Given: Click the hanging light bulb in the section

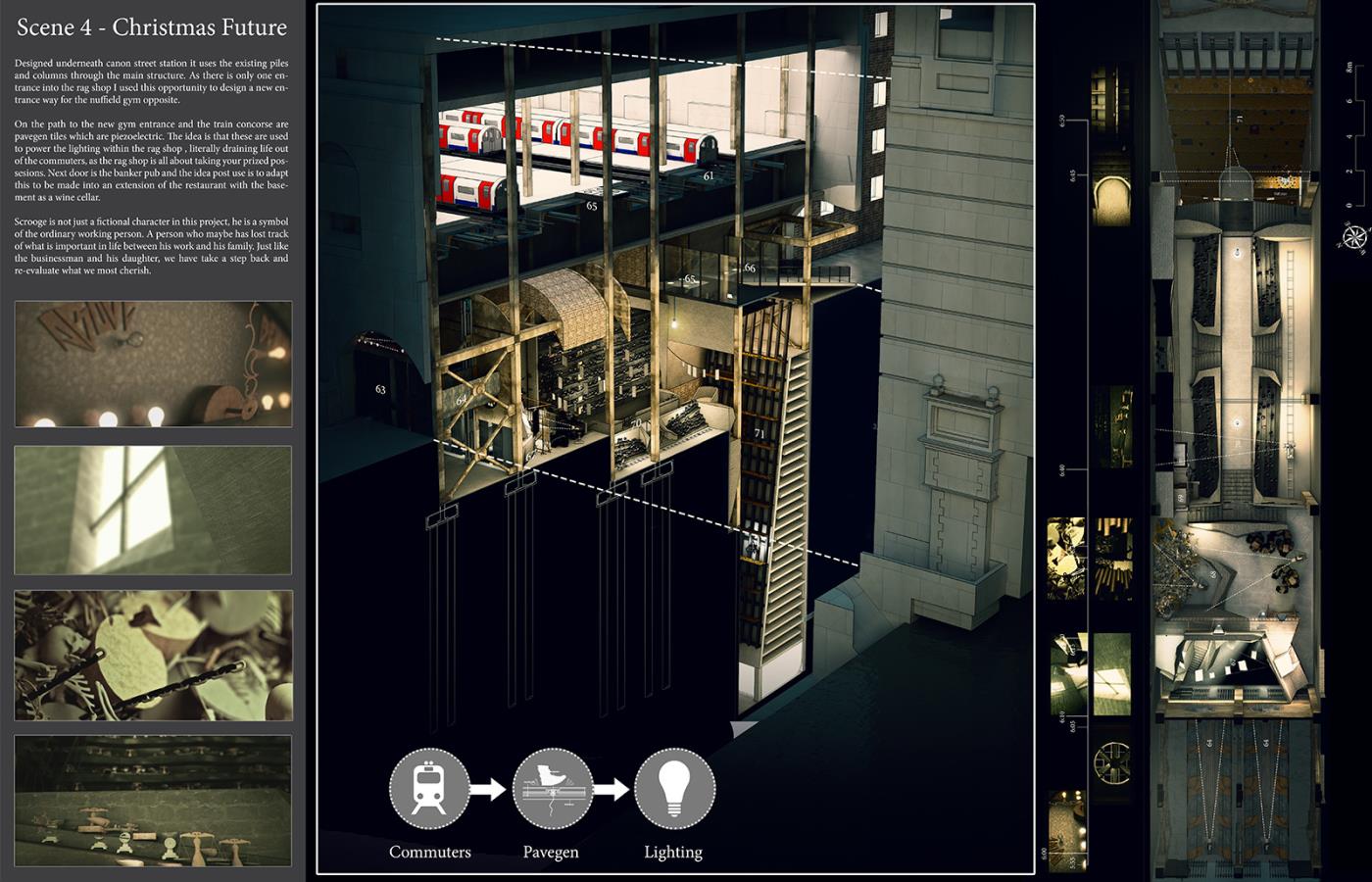Looking at the screenshot, I should click(x=675, y=323).
